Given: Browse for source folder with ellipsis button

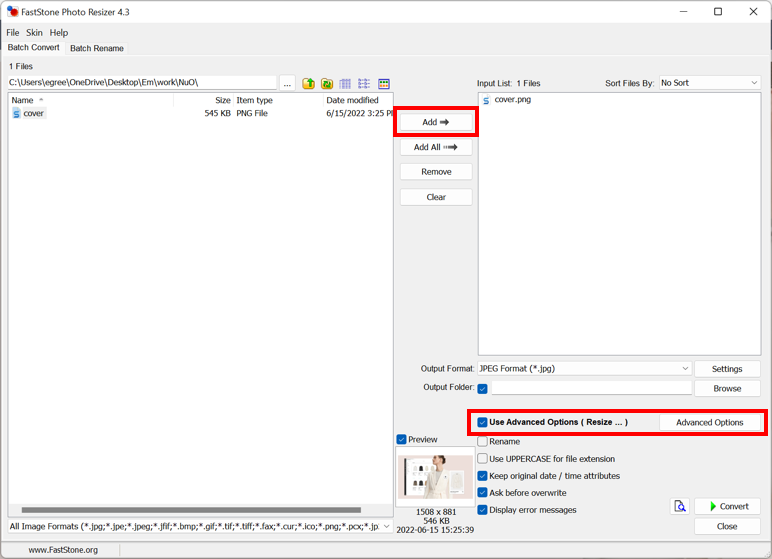Looking at the screenshot, I should [288, 84].
